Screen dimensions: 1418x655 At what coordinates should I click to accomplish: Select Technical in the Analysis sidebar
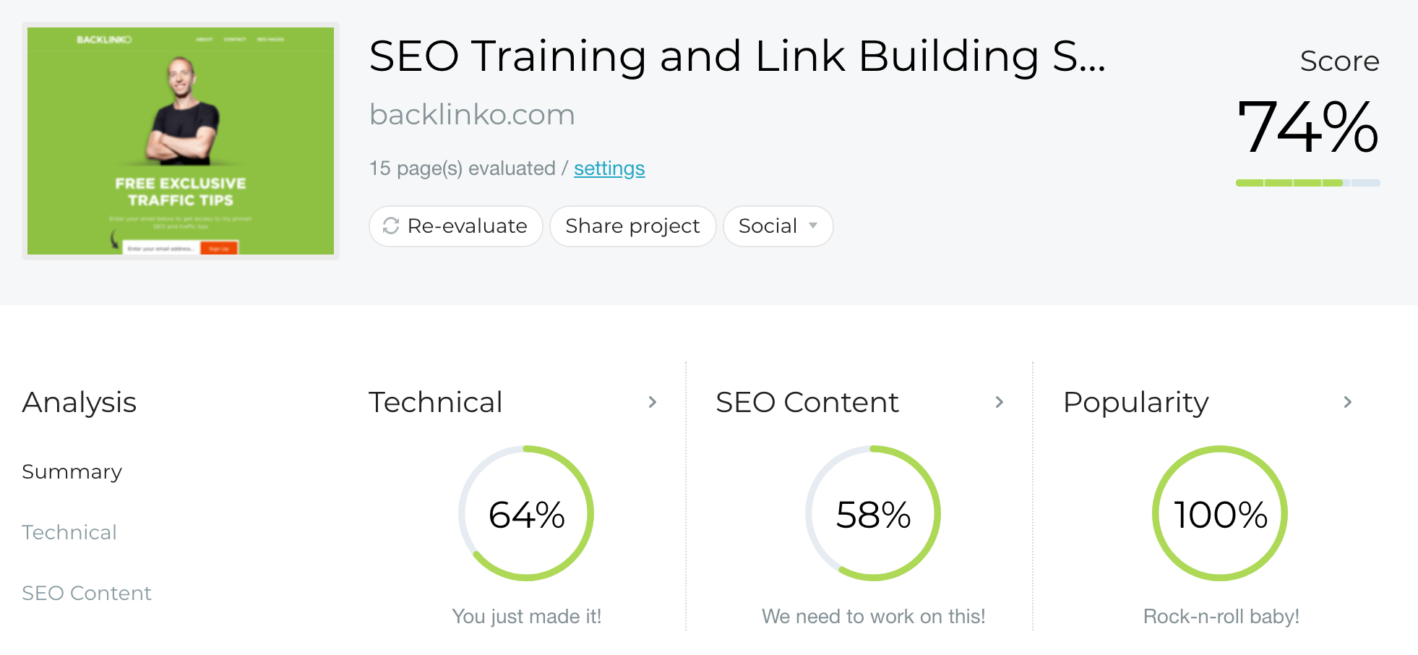(x=69, y=532)
